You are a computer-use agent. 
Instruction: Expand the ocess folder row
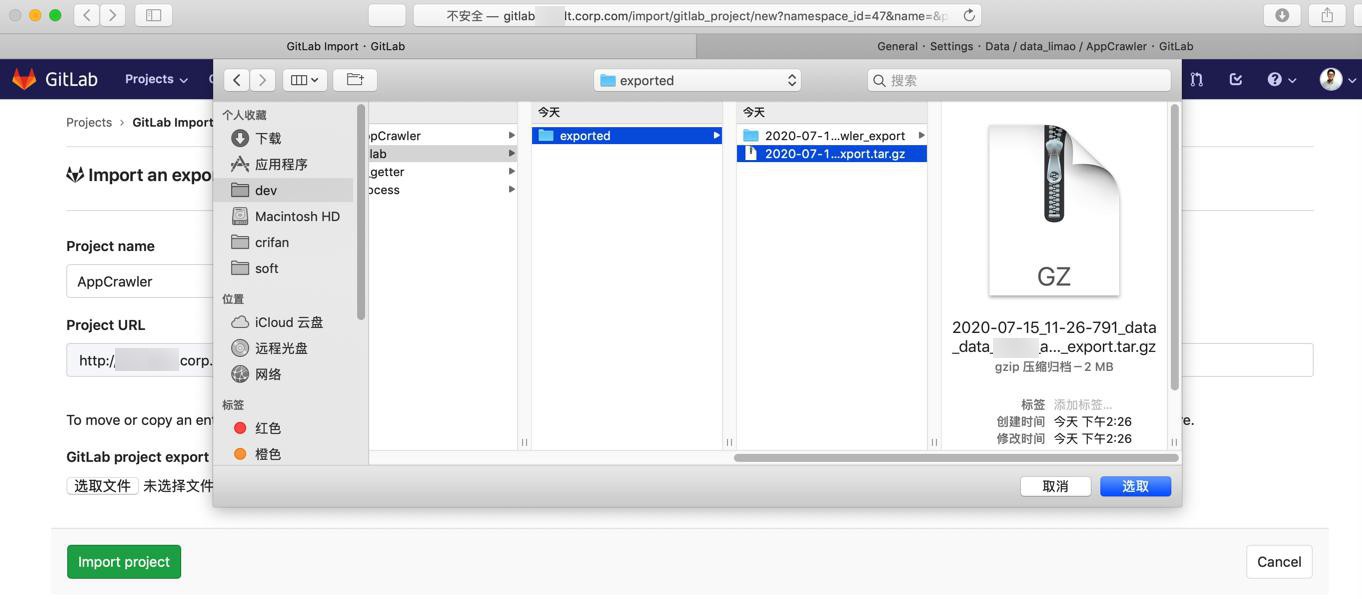[x=443, y=189]
